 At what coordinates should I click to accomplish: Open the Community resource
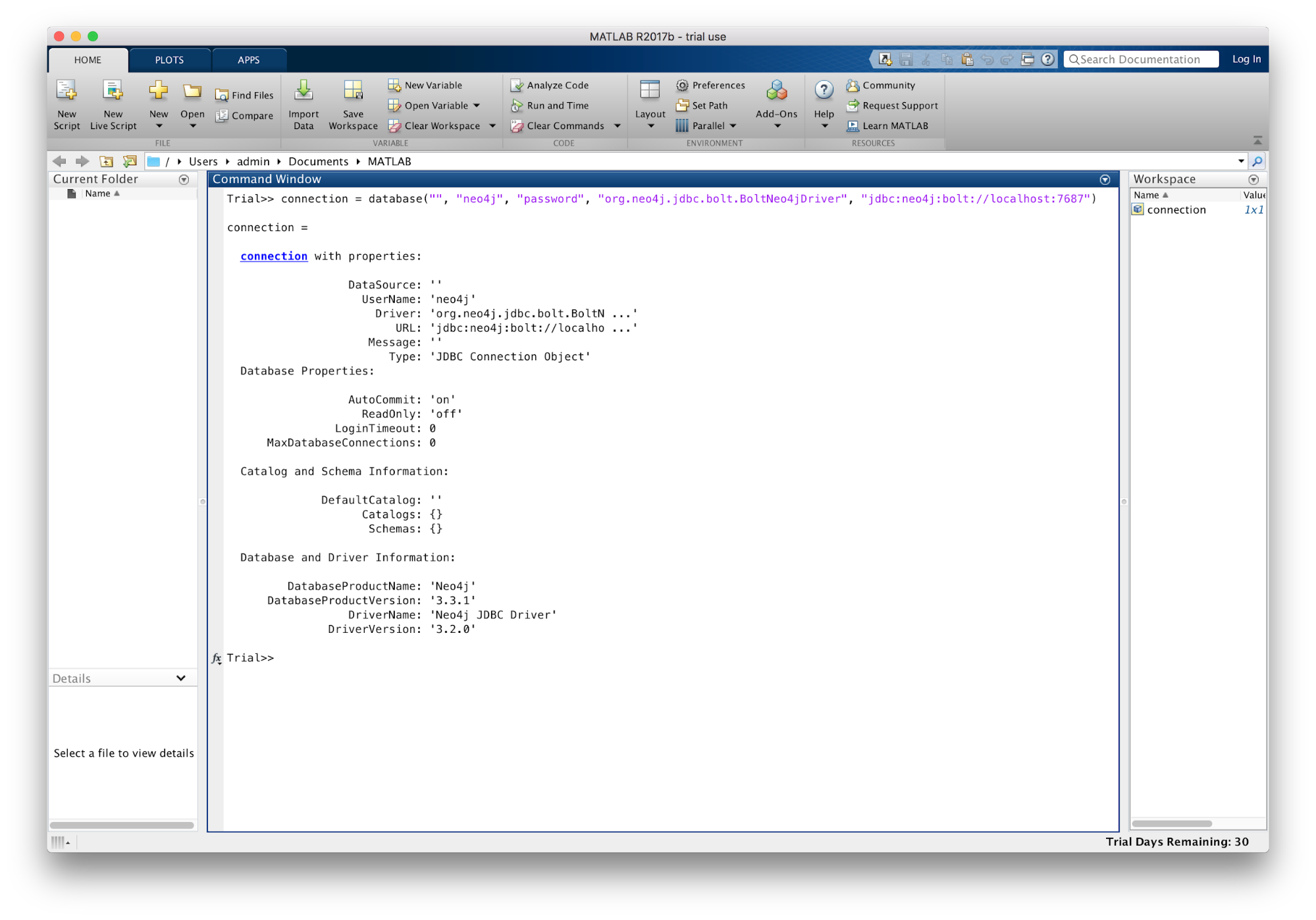pos(881,85)
